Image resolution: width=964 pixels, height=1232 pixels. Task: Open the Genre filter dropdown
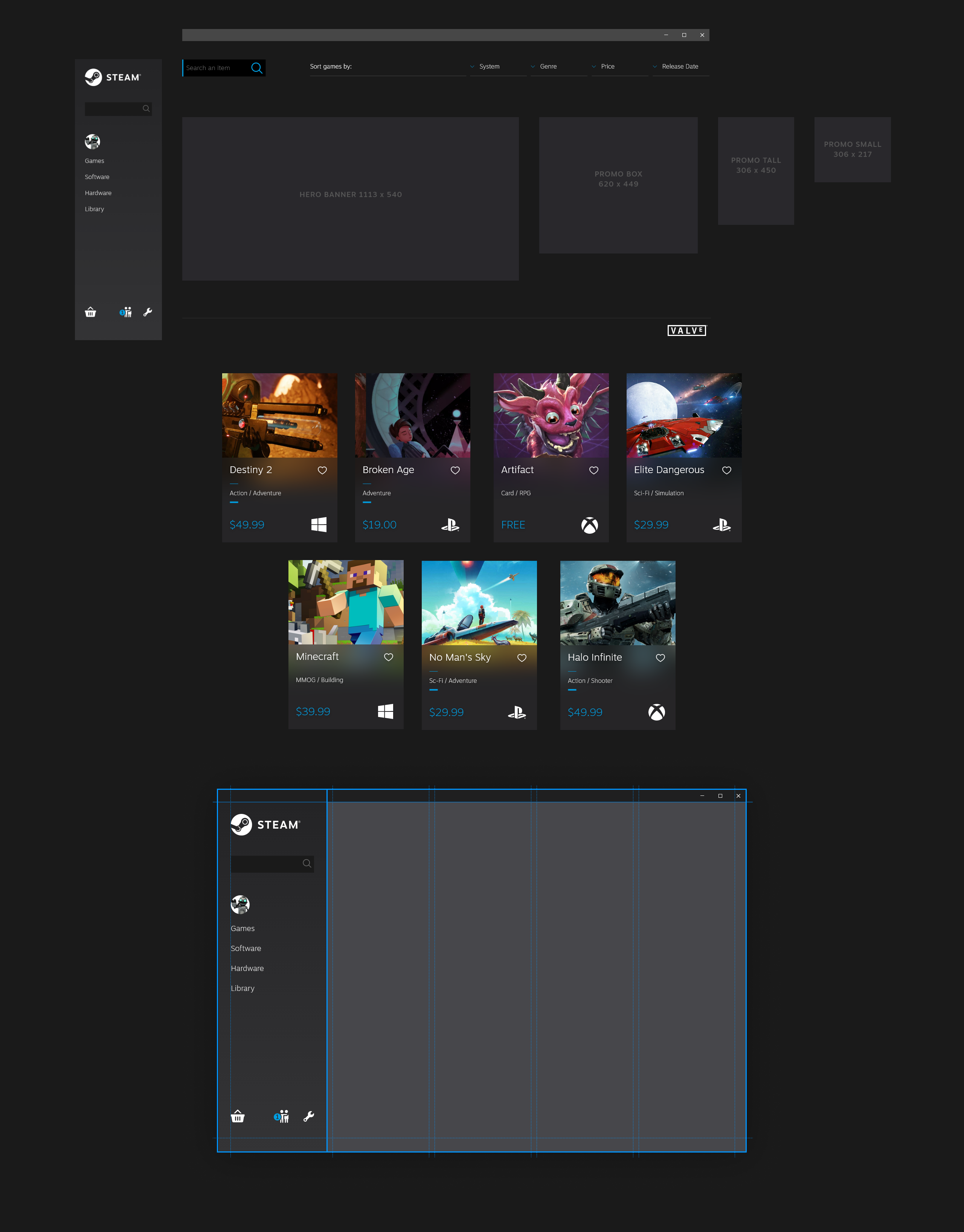548,67
